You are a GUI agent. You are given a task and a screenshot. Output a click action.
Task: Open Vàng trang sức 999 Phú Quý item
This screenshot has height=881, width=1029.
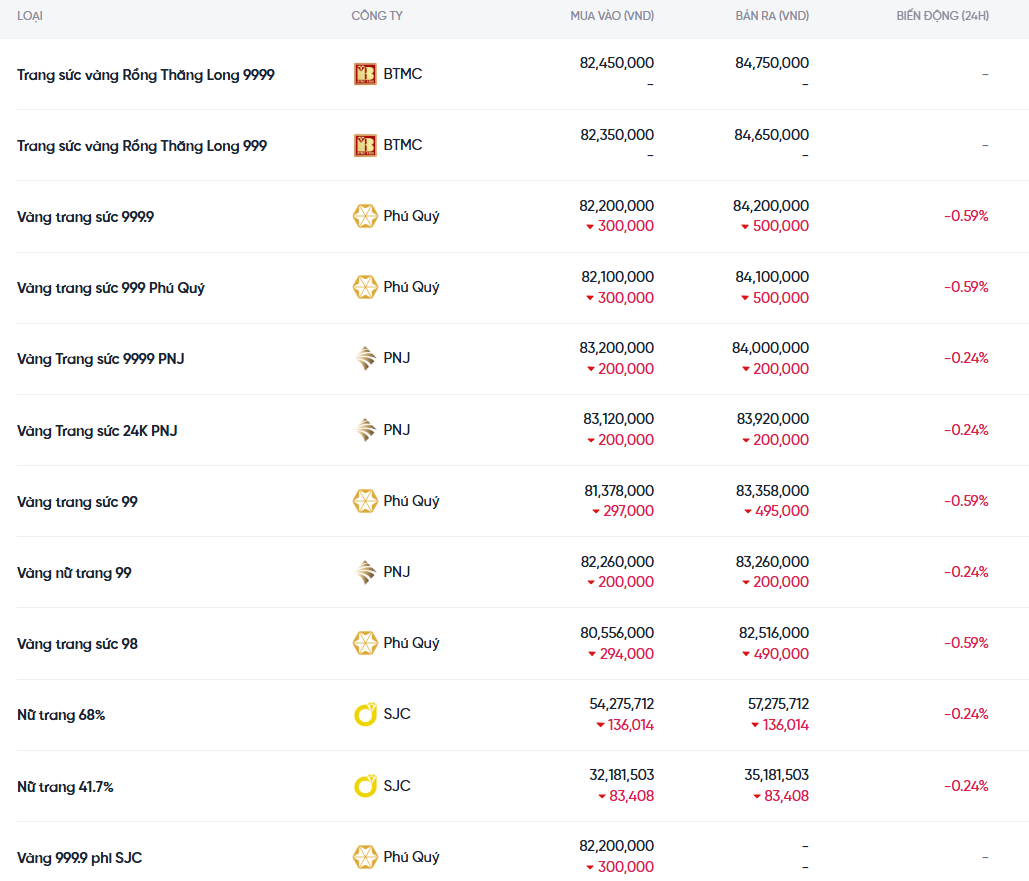pos(111,288)
